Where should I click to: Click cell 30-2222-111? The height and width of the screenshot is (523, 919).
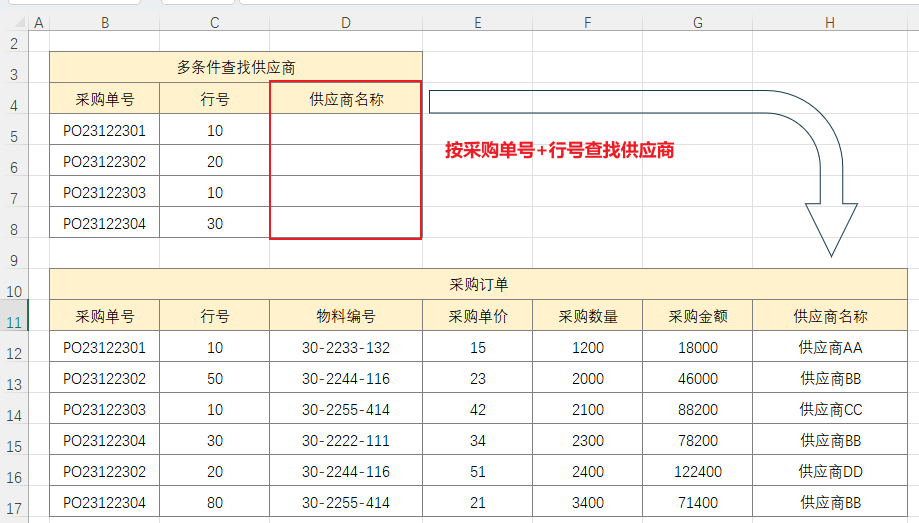[346, 440]
